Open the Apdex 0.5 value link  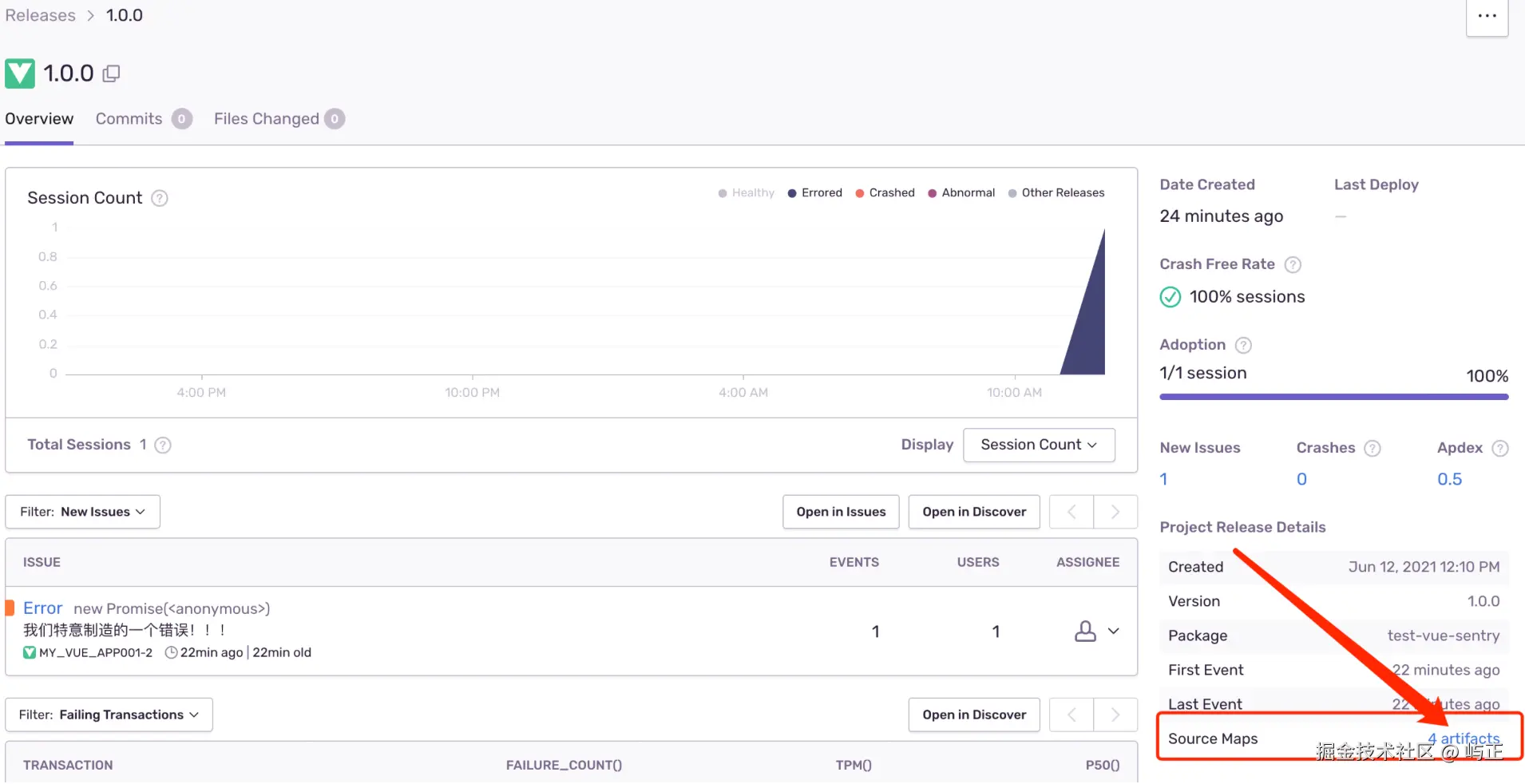(x=1449, y=479)
